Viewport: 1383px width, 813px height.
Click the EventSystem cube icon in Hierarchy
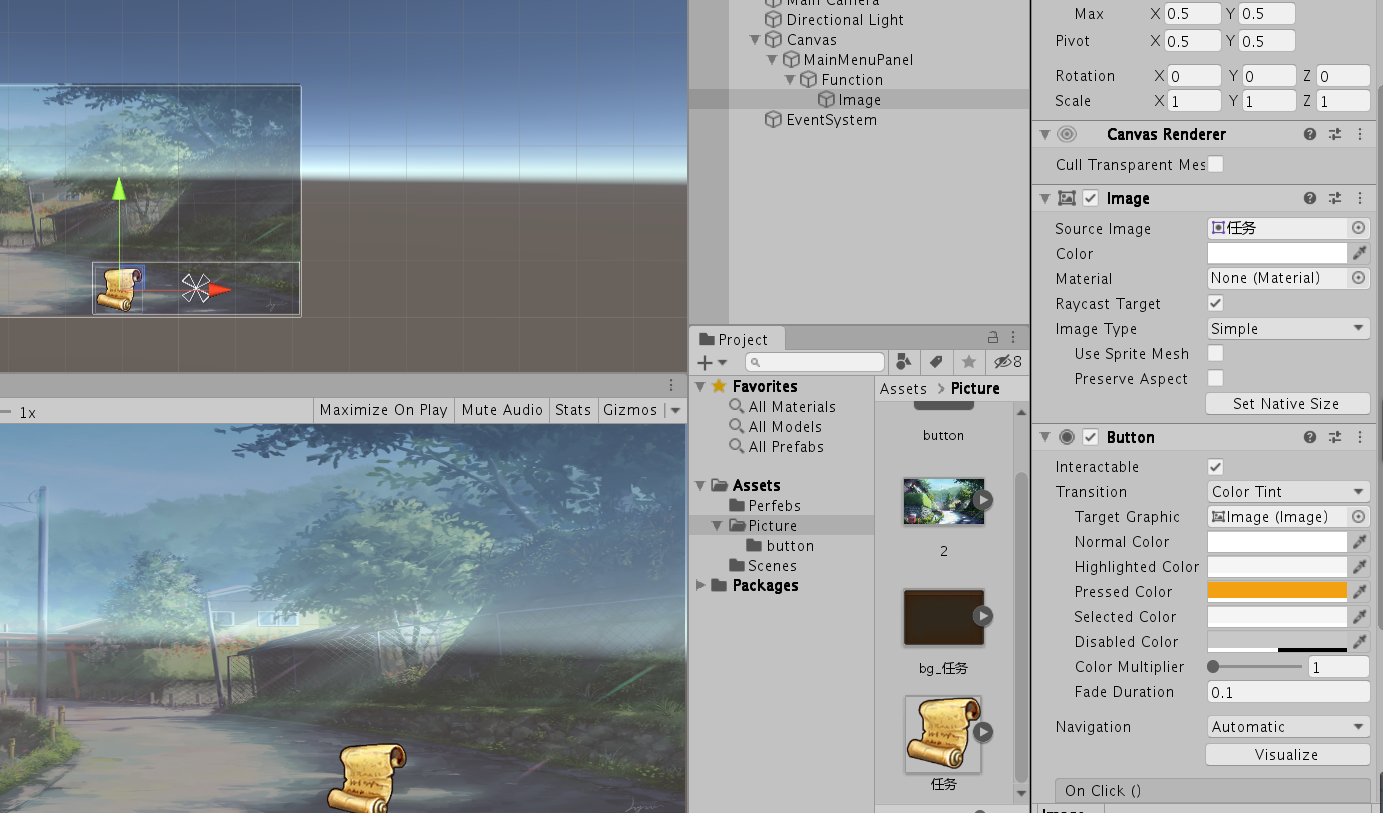(x=773, y=120)
